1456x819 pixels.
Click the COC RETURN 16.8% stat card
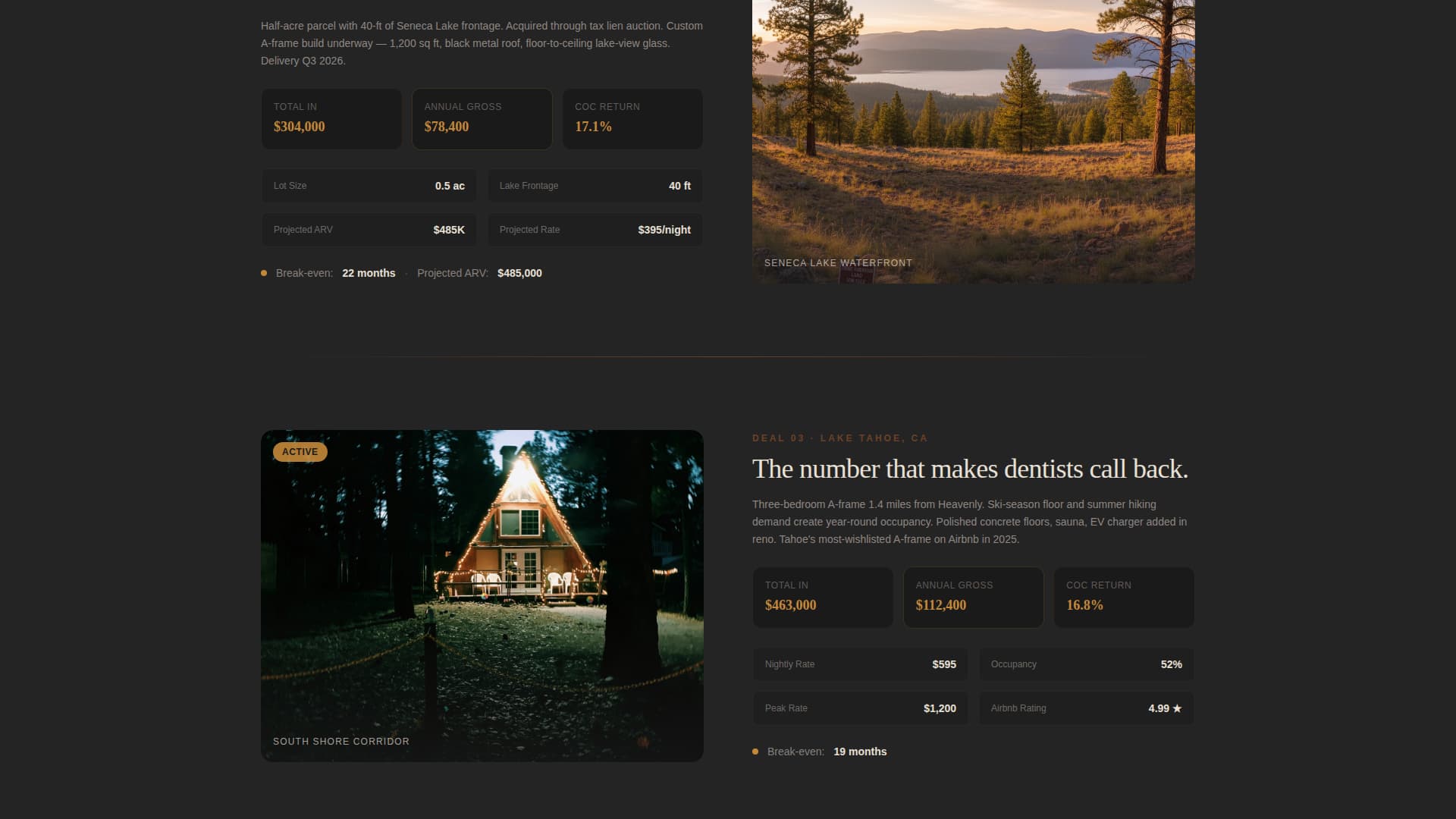[x=1123, y=597]
